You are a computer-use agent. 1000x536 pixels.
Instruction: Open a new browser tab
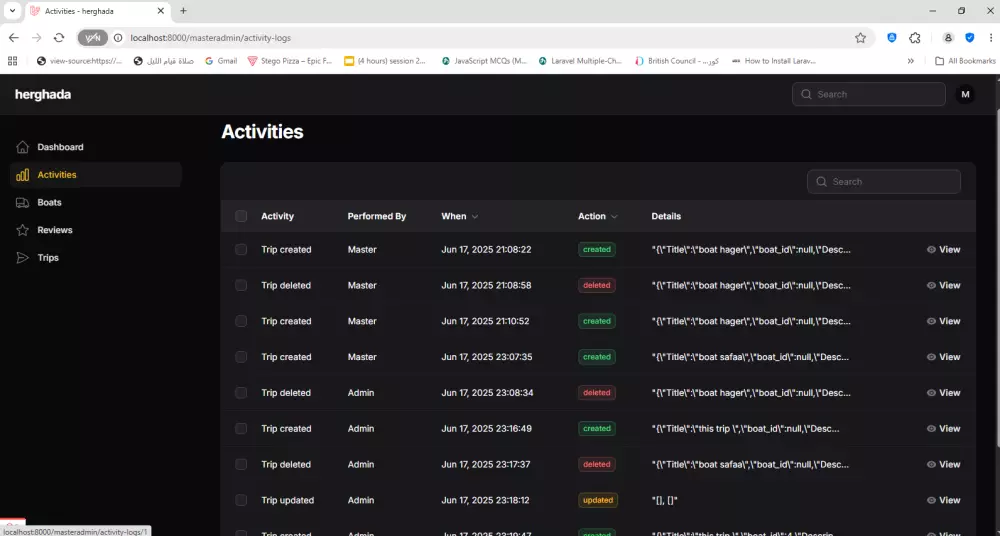point(183,11)
